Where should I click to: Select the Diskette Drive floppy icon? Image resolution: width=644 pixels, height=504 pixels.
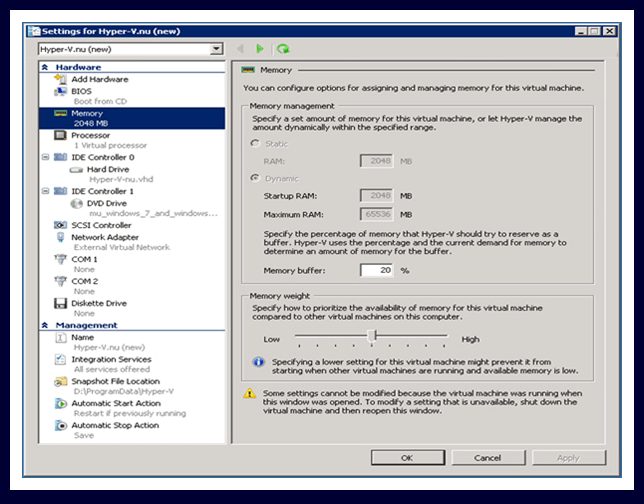click(x=60, y=303)
